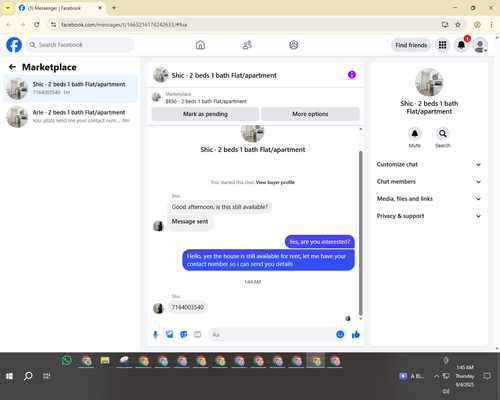Viewport: 500px width, 400px height.
Task: Open Windows Start menu
Action: click(9, 376)
